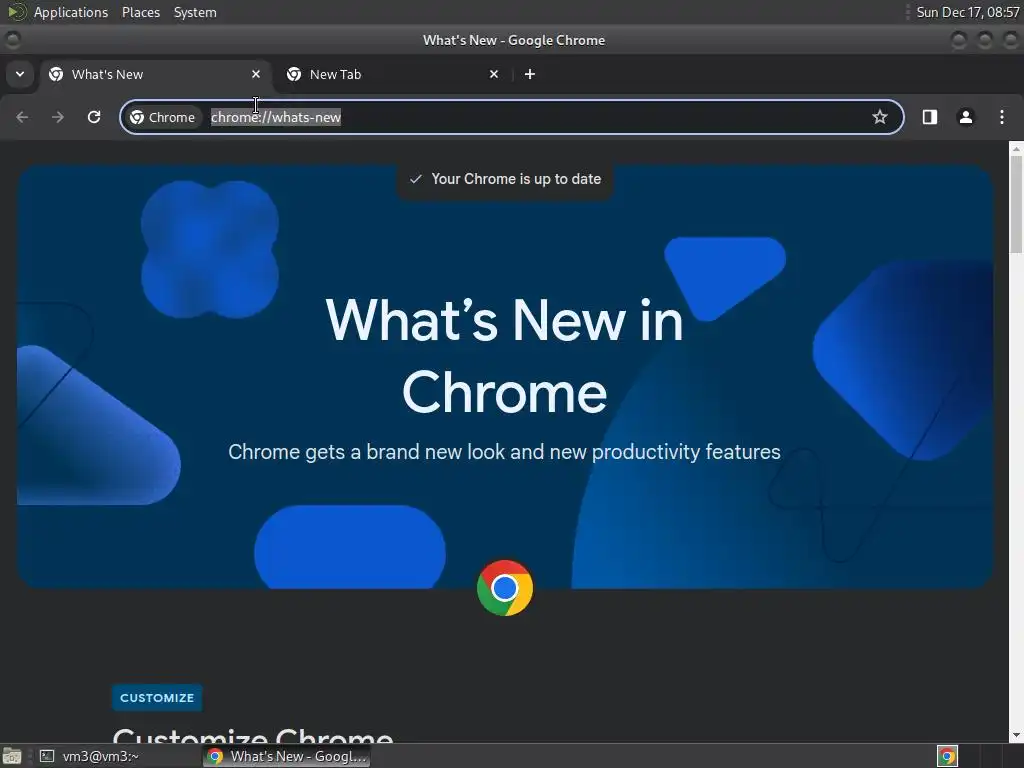1024x768 pixels.
Task: Open Chrome's three-dot menu
Action: click(1002, 117)
